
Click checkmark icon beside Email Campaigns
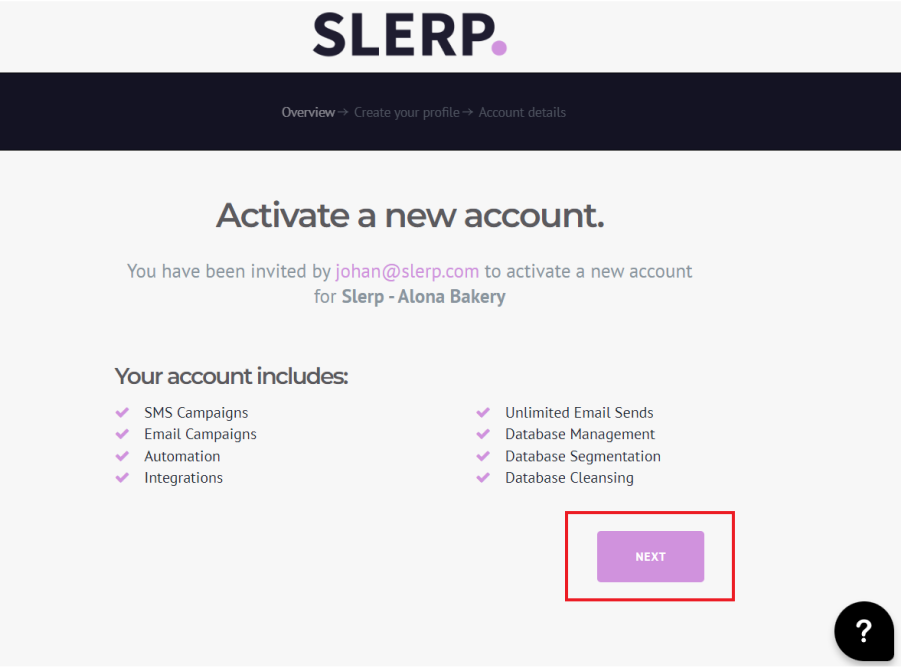[x=122, y=434]
